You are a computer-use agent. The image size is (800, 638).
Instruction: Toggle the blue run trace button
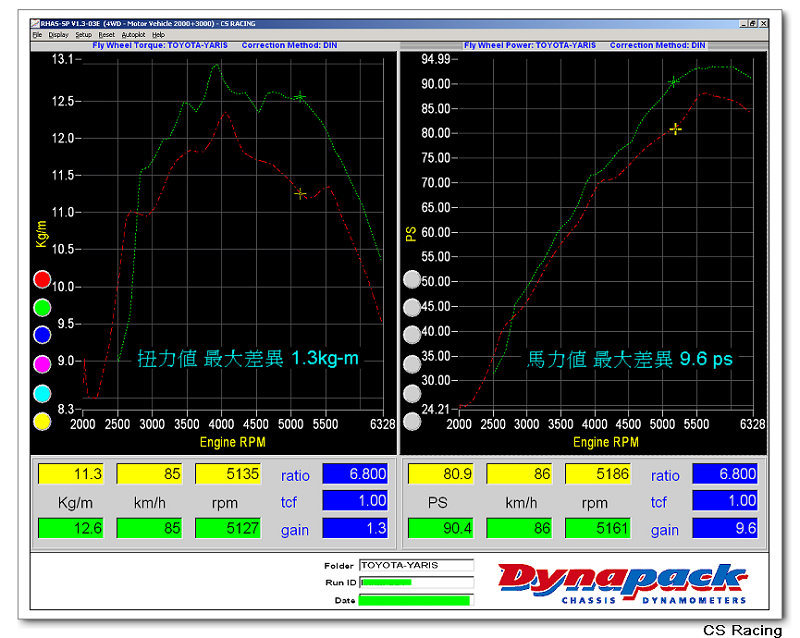point(42,335)
